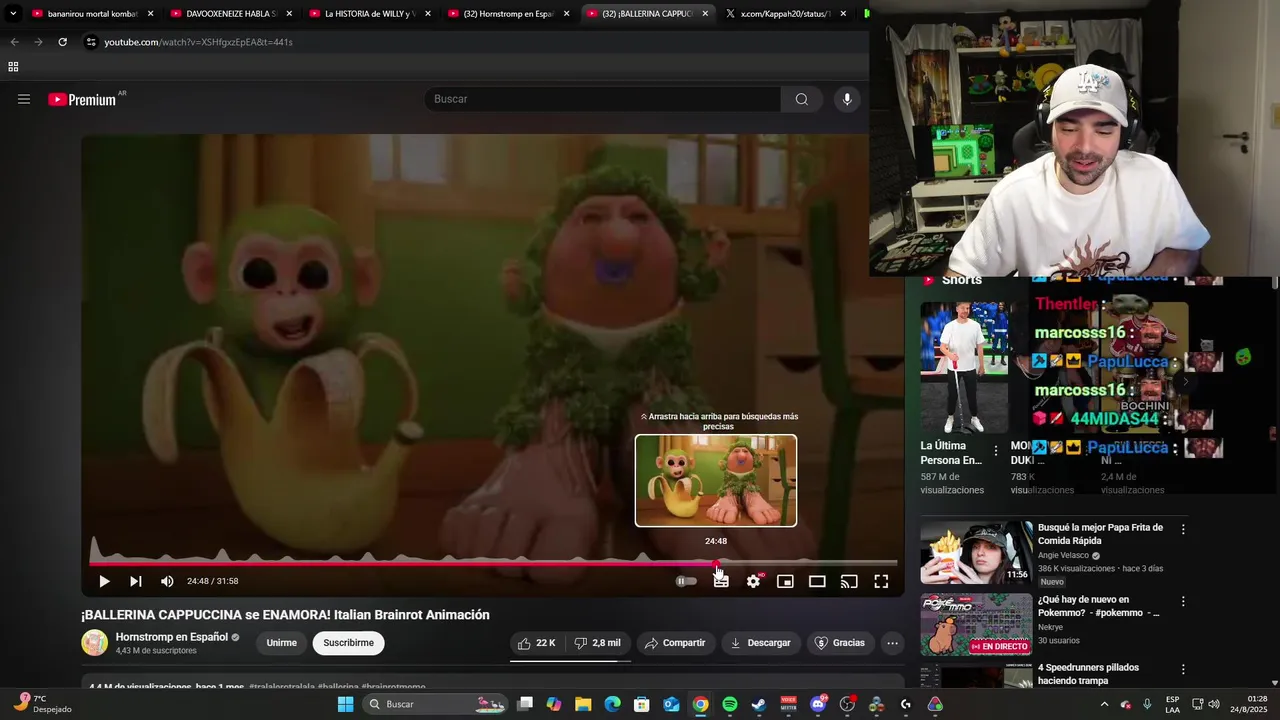Open the Hornstromp en Español channel link

click(x=172, y=637)
